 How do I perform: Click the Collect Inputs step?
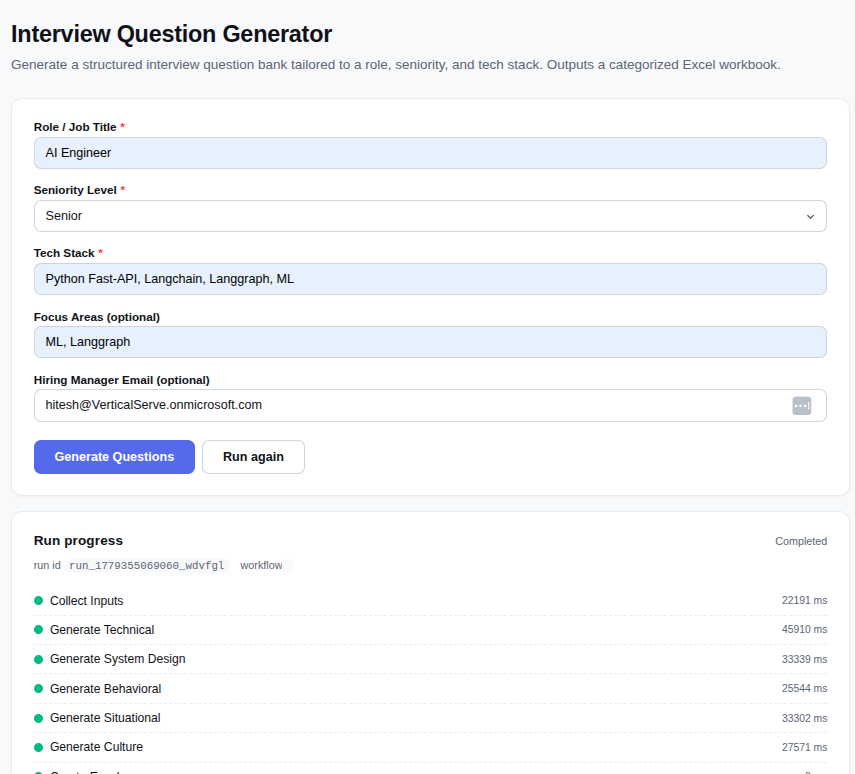pyautogui.click(x=430, y=601)
